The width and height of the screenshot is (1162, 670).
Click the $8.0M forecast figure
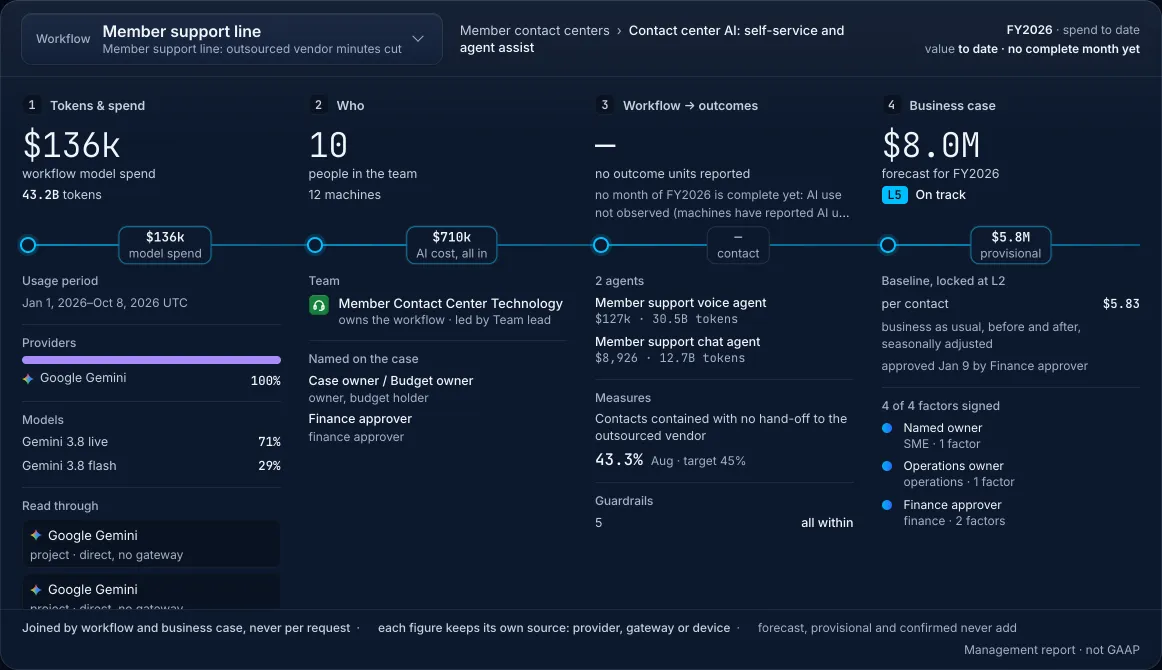click(x=931, y=145)
